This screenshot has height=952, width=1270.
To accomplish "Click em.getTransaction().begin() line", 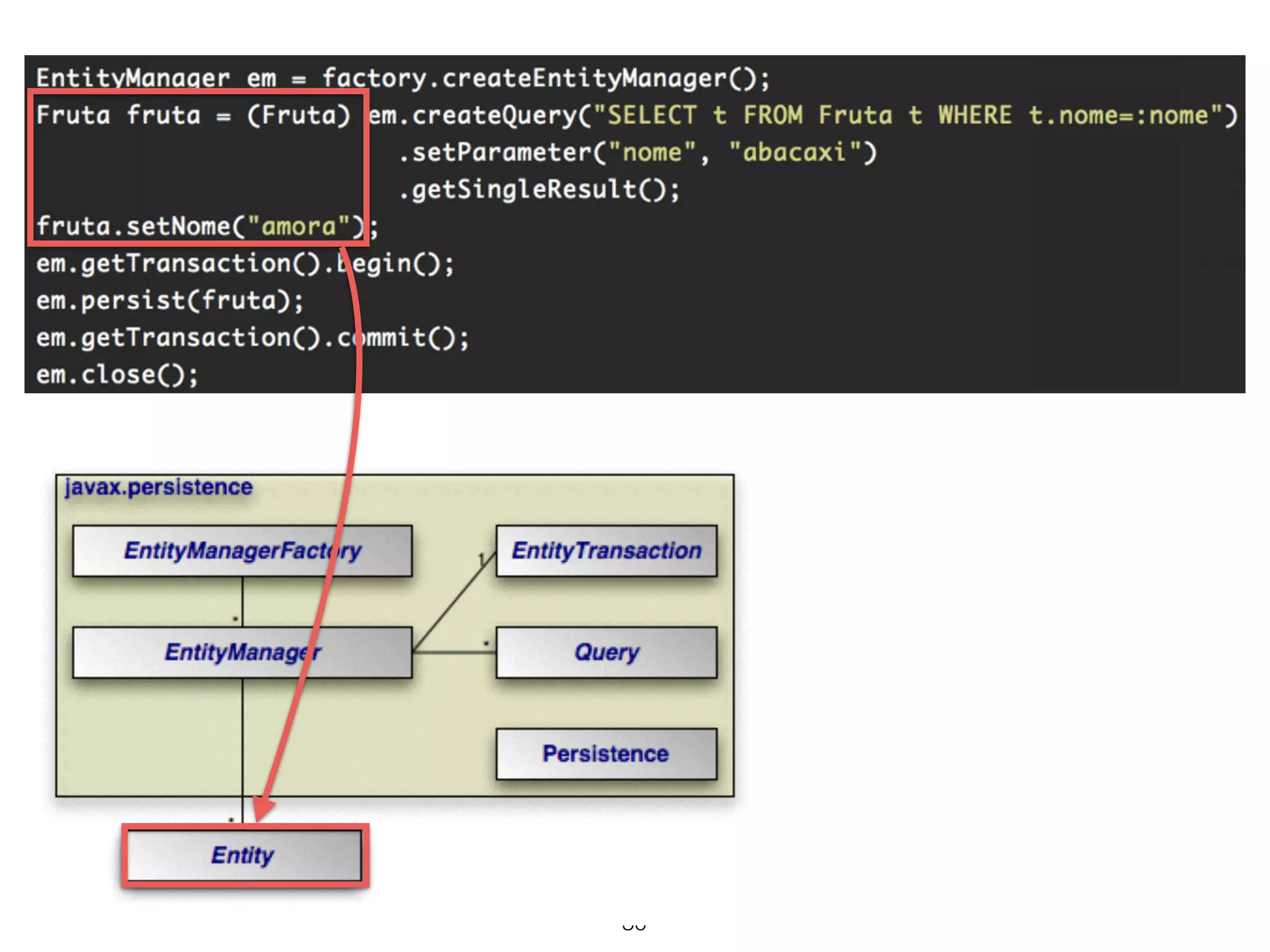I will point(245,264).
